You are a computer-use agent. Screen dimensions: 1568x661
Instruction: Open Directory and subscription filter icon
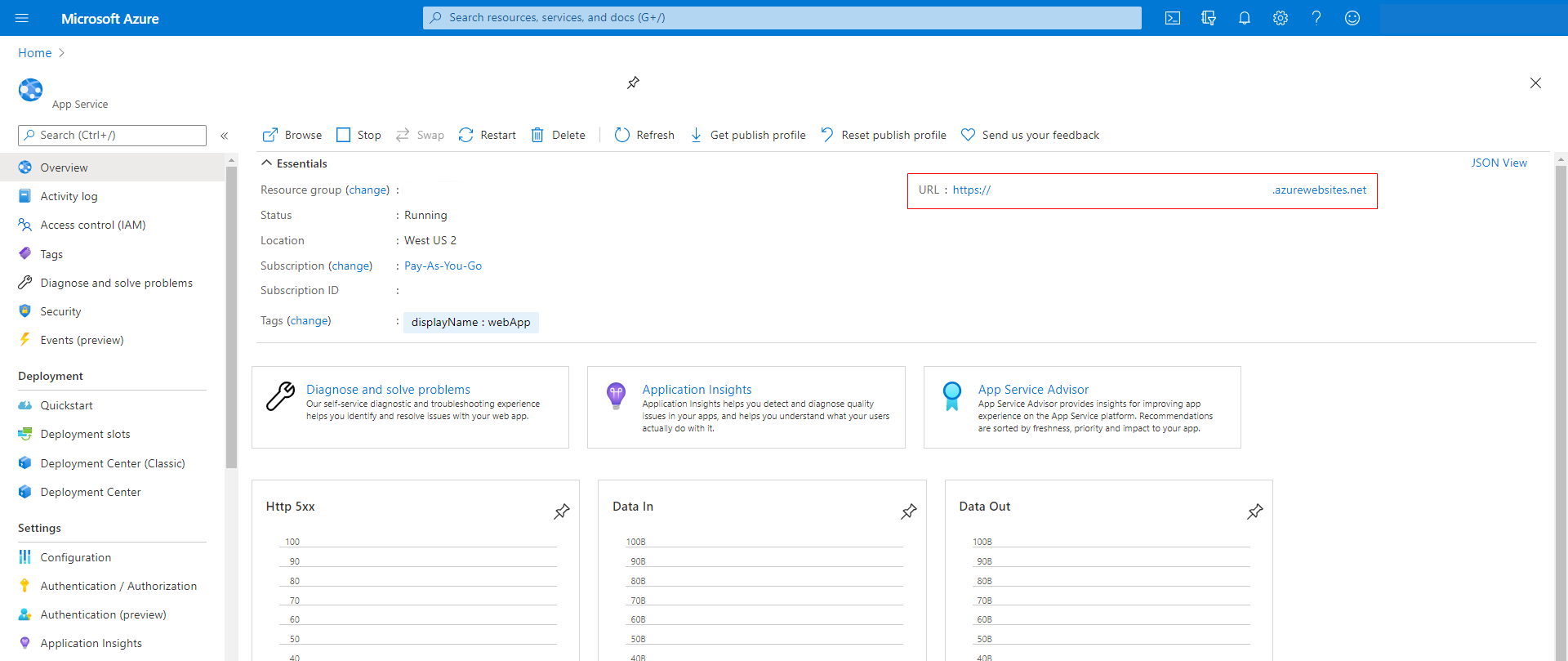pos(1209,18)
